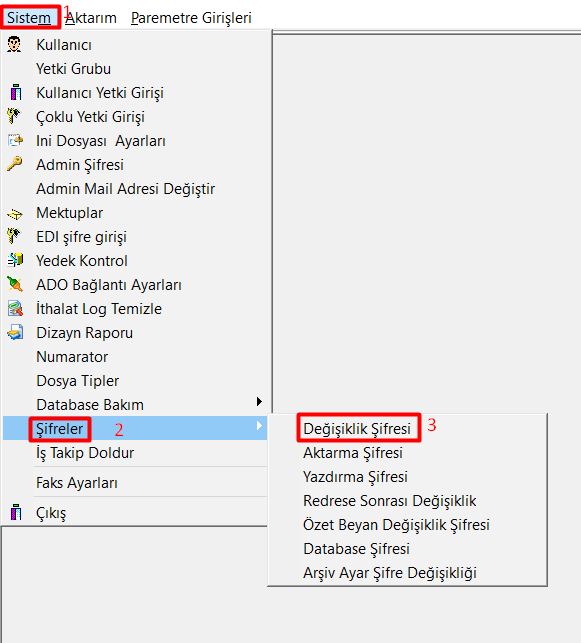Click the Kullanıcı user face icon
The width and height of the screenshot is (581, 643).
[x=14, y=44]
